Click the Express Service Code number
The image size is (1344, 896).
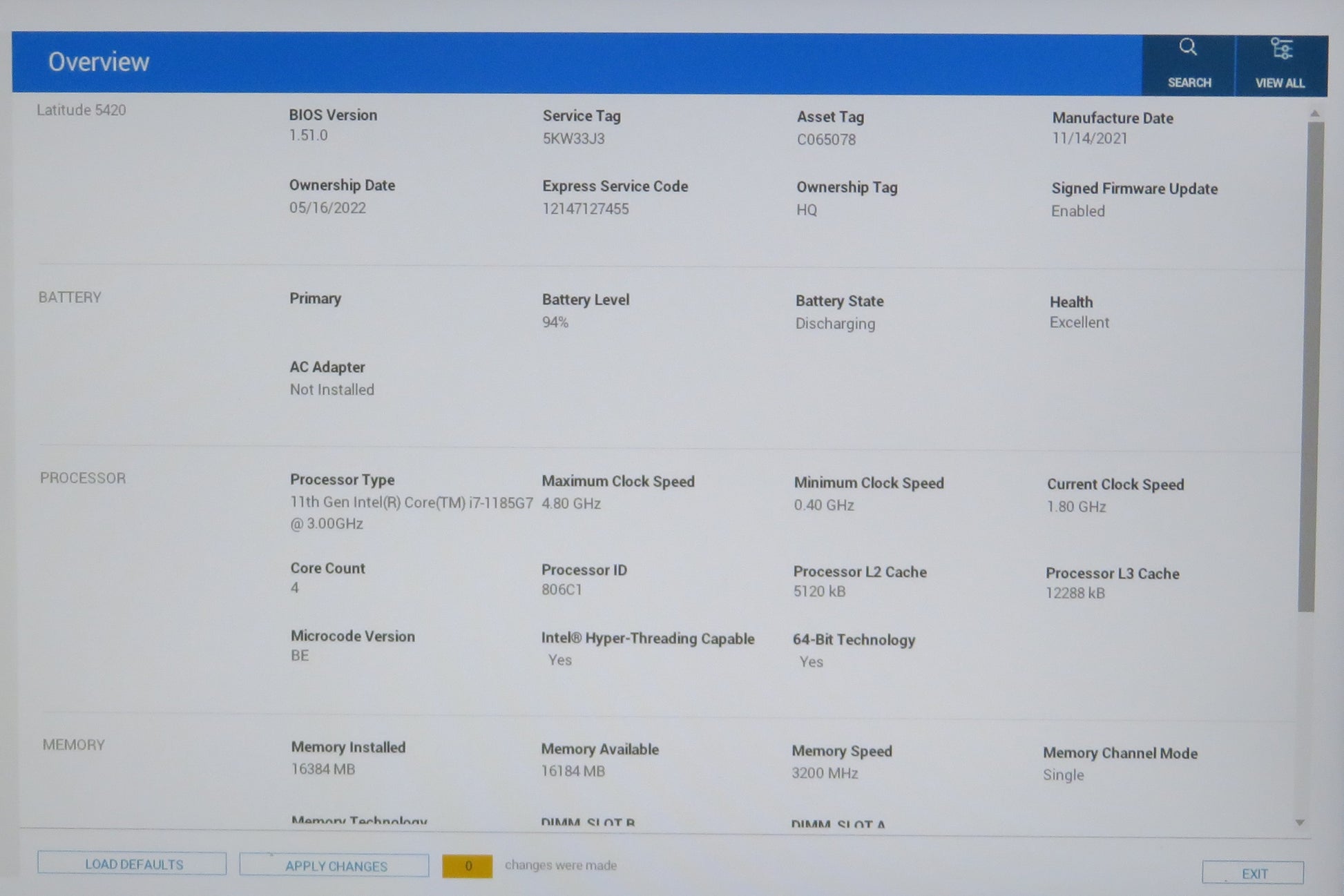pyautogui.click(x=586, y=209)
